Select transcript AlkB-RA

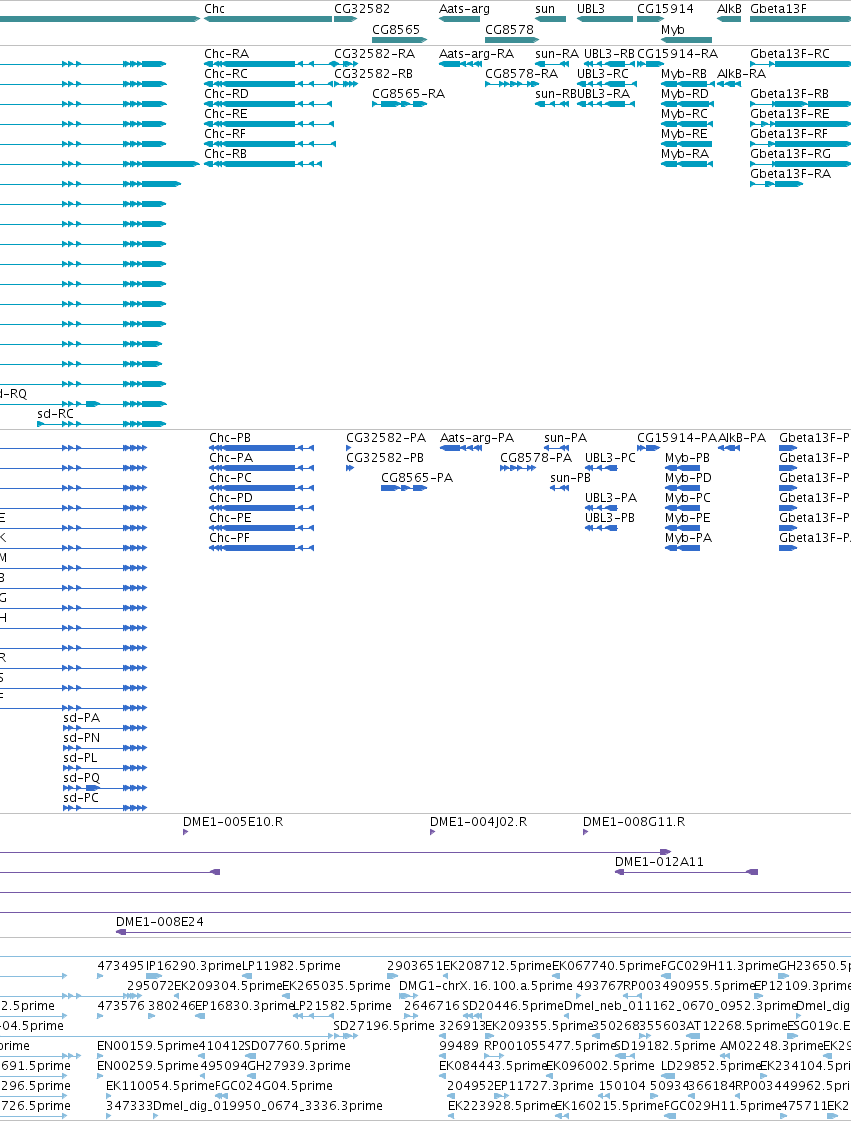(742, 74)
